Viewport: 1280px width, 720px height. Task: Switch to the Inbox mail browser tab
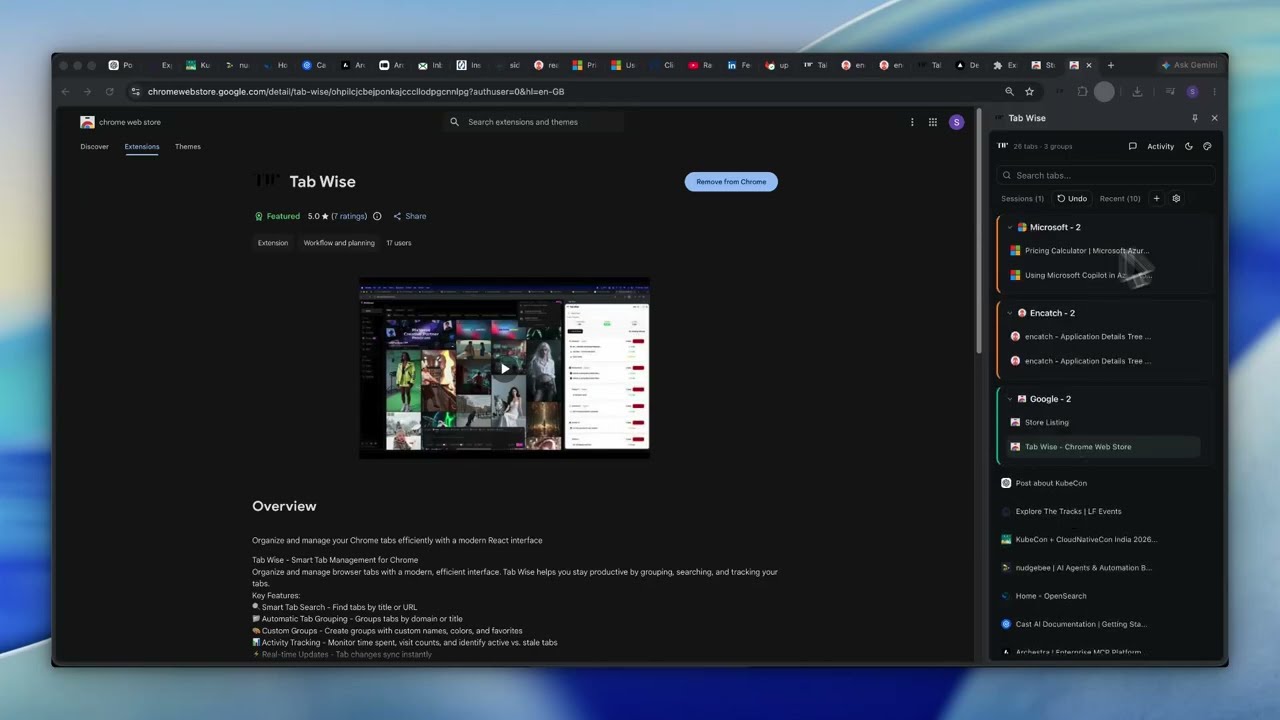pos(431,65)
